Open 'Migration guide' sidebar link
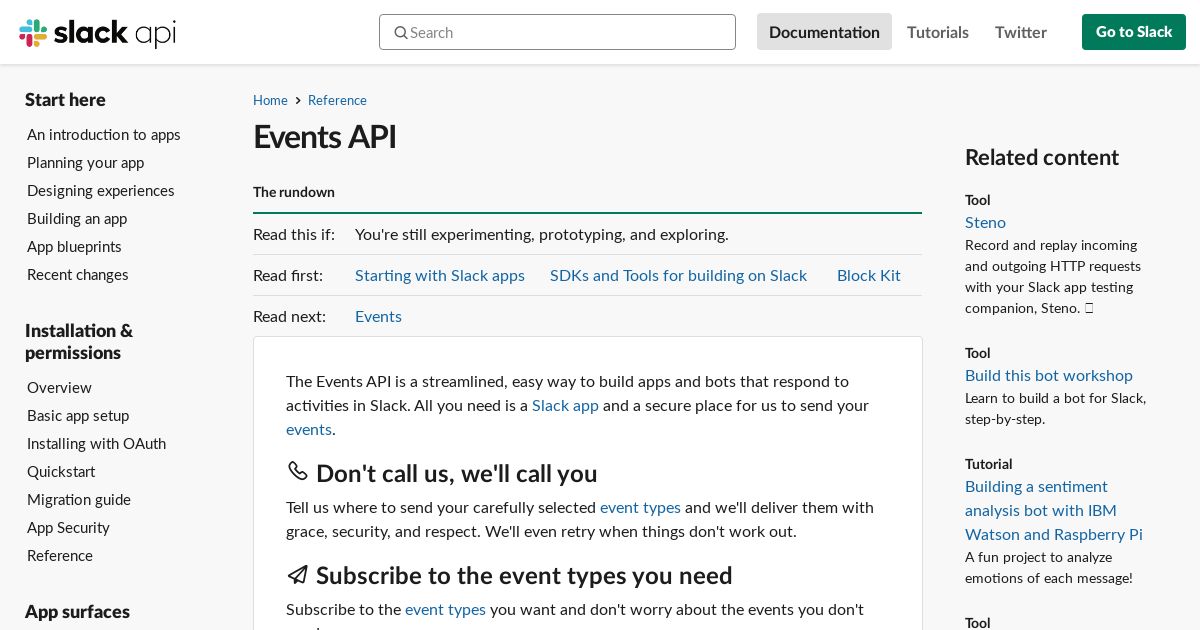The width and height of the screenshot is (1200, 630). (x=79, y=499)
